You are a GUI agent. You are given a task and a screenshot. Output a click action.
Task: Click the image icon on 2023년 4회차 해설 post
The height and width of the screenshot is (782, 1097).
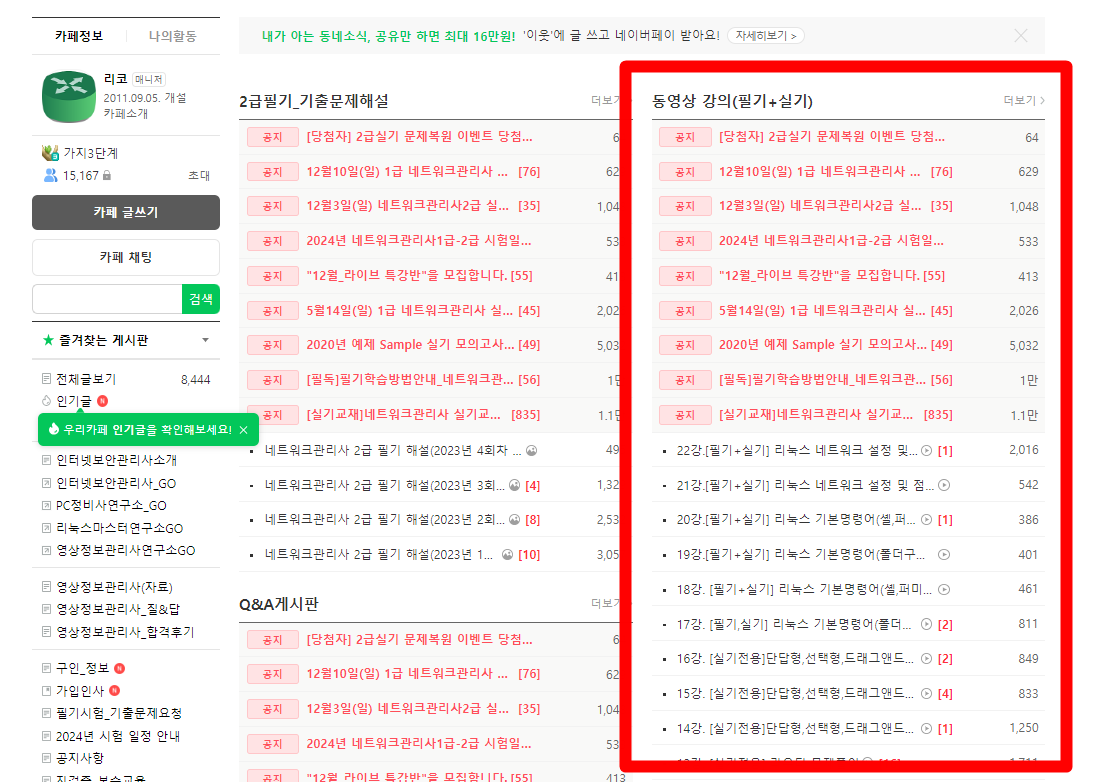point(532,450)
